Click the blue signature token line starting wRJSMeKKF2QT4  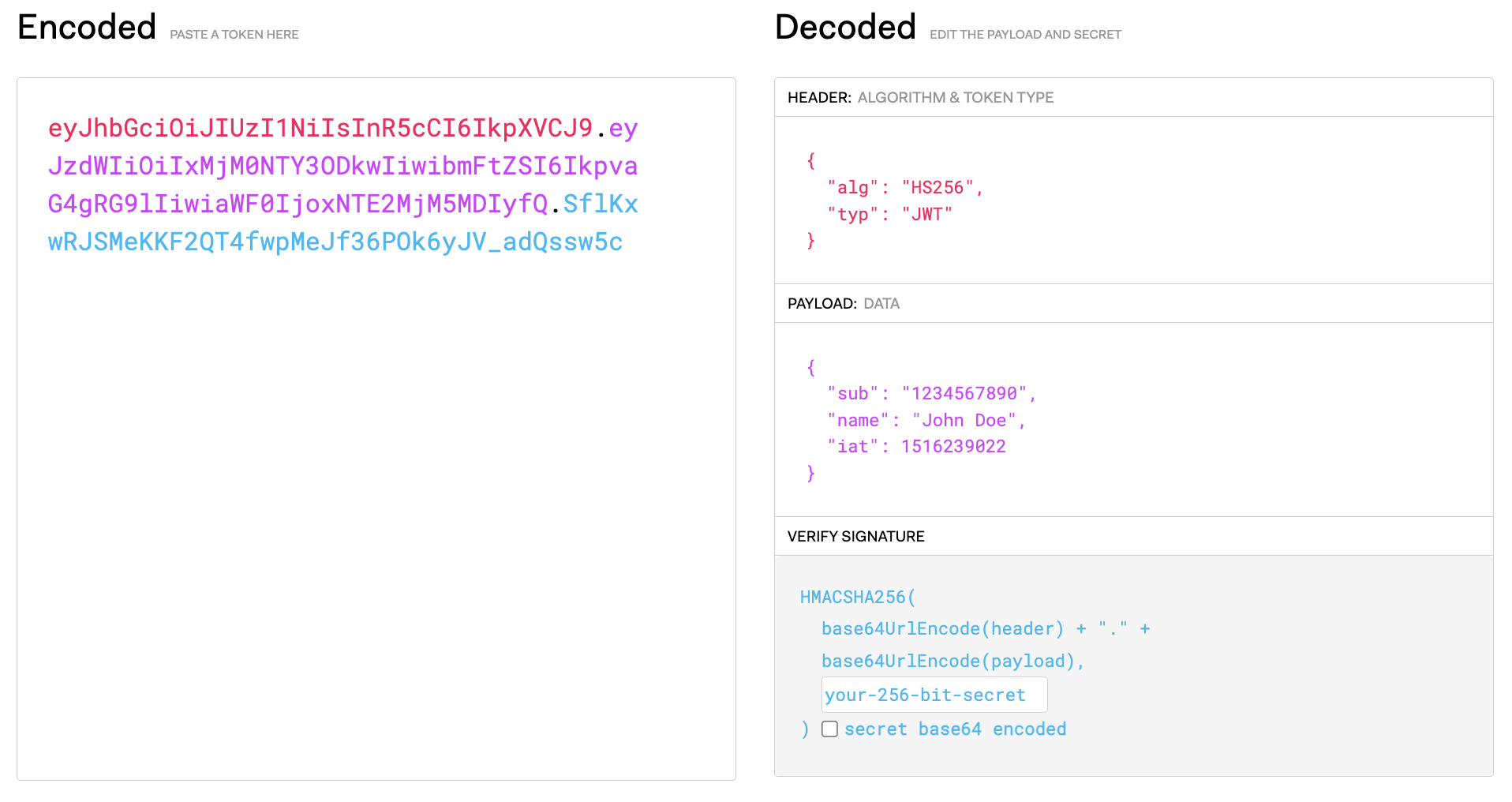pos(335,242)
